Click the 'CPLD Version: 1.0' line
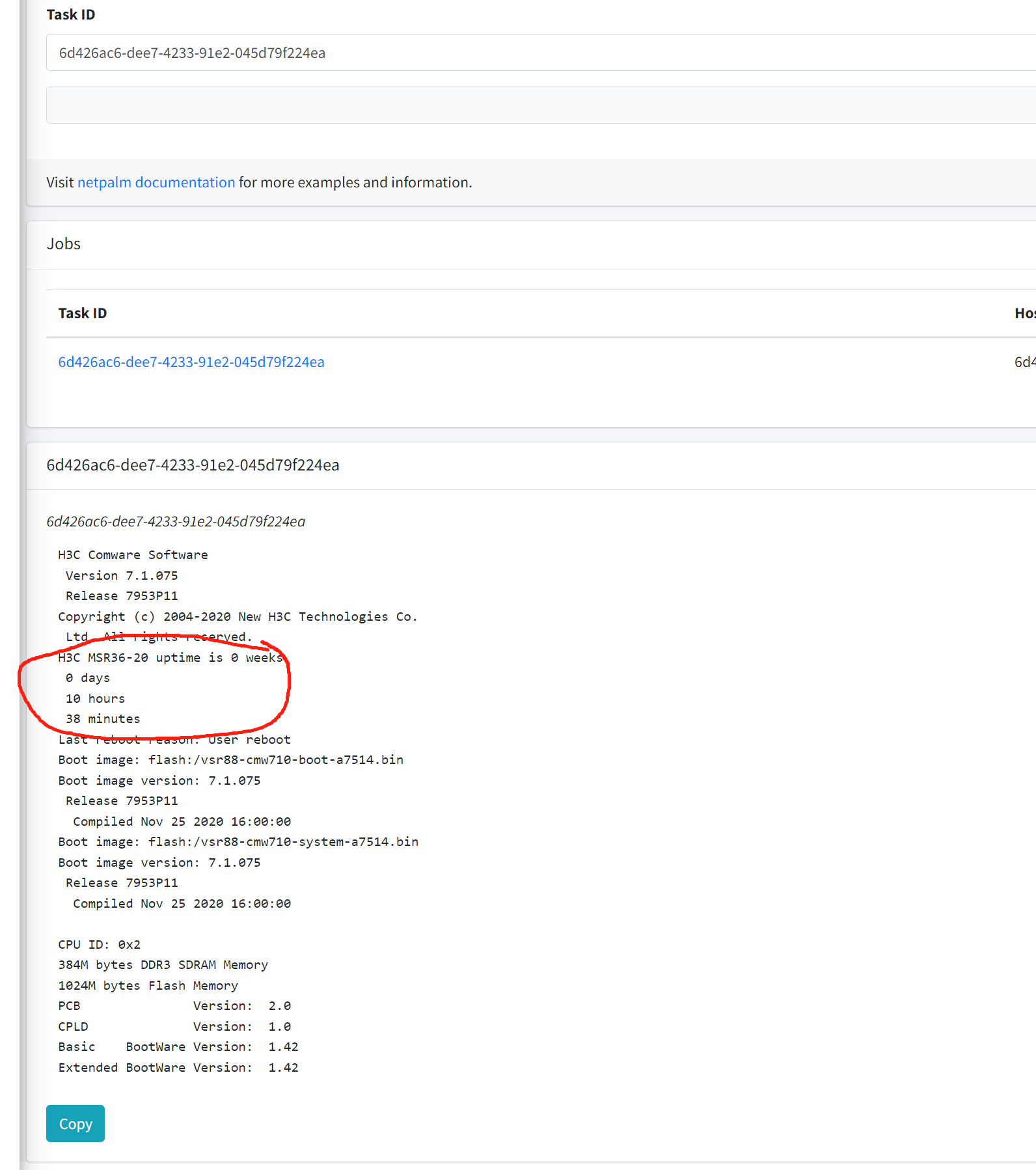 tap(174, 1026)
